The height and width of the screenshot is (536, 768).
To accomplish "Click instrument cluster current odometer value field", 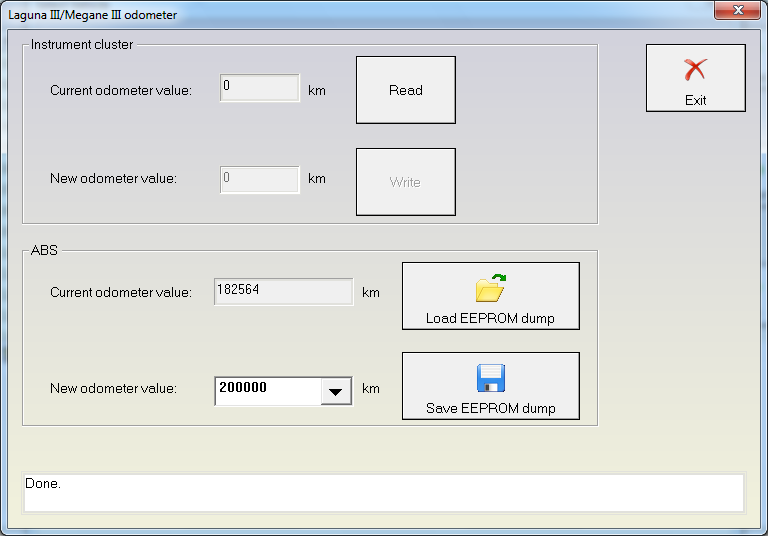I will 260,88.
